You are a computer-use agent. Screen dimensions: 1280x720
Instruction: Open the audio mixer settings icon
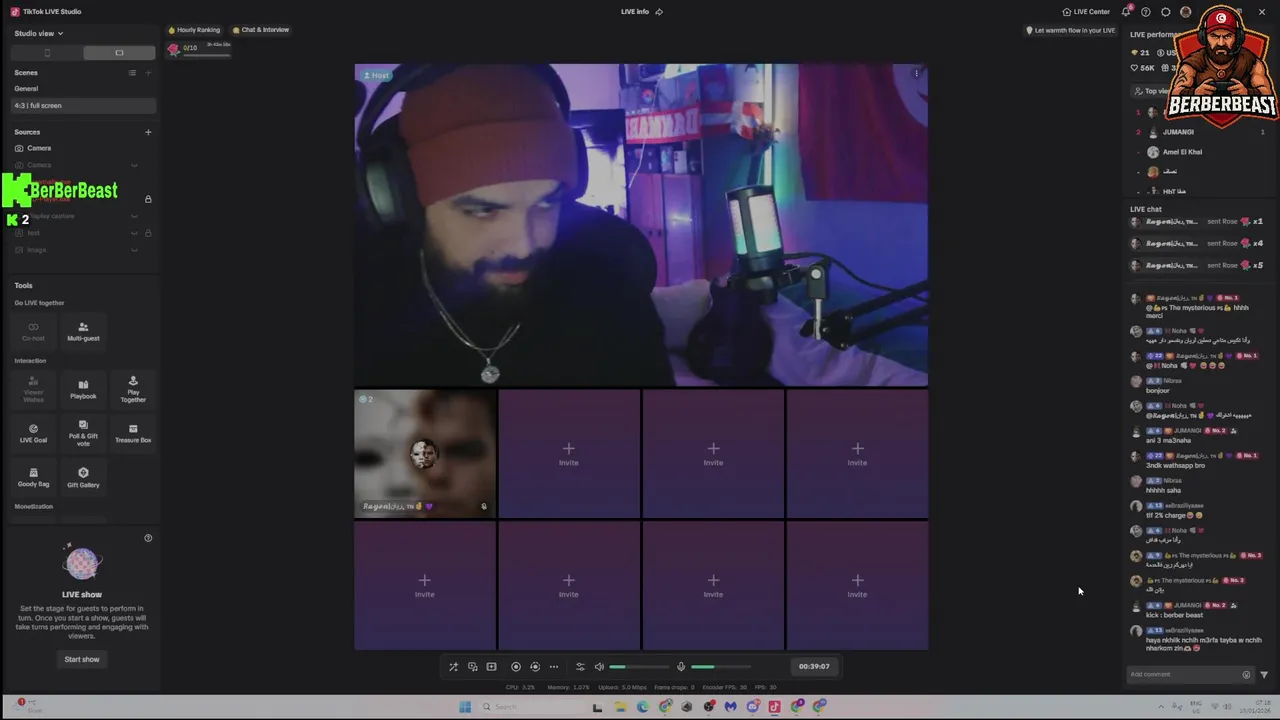click(x=580, y=667)
